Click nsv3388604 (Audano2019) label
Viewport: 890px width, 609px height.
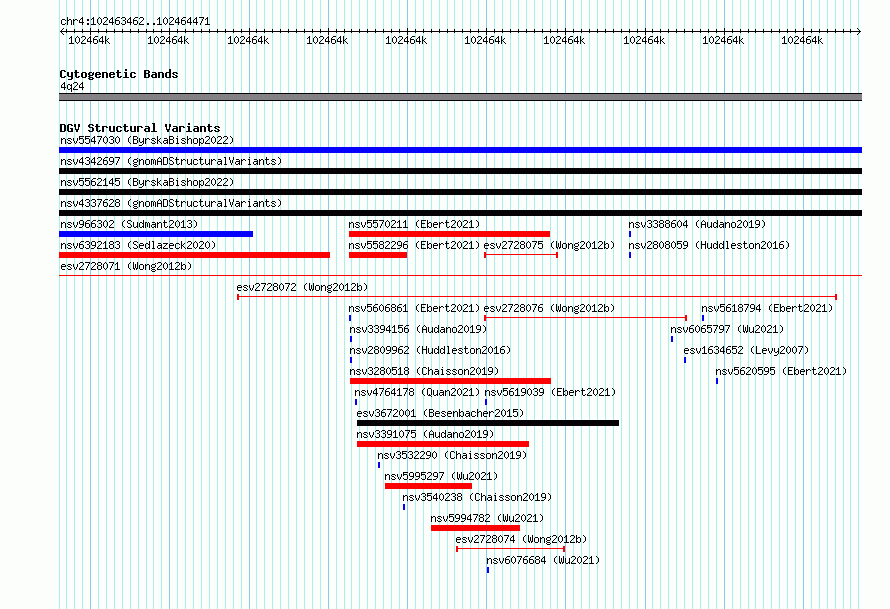tap(697, 224)
